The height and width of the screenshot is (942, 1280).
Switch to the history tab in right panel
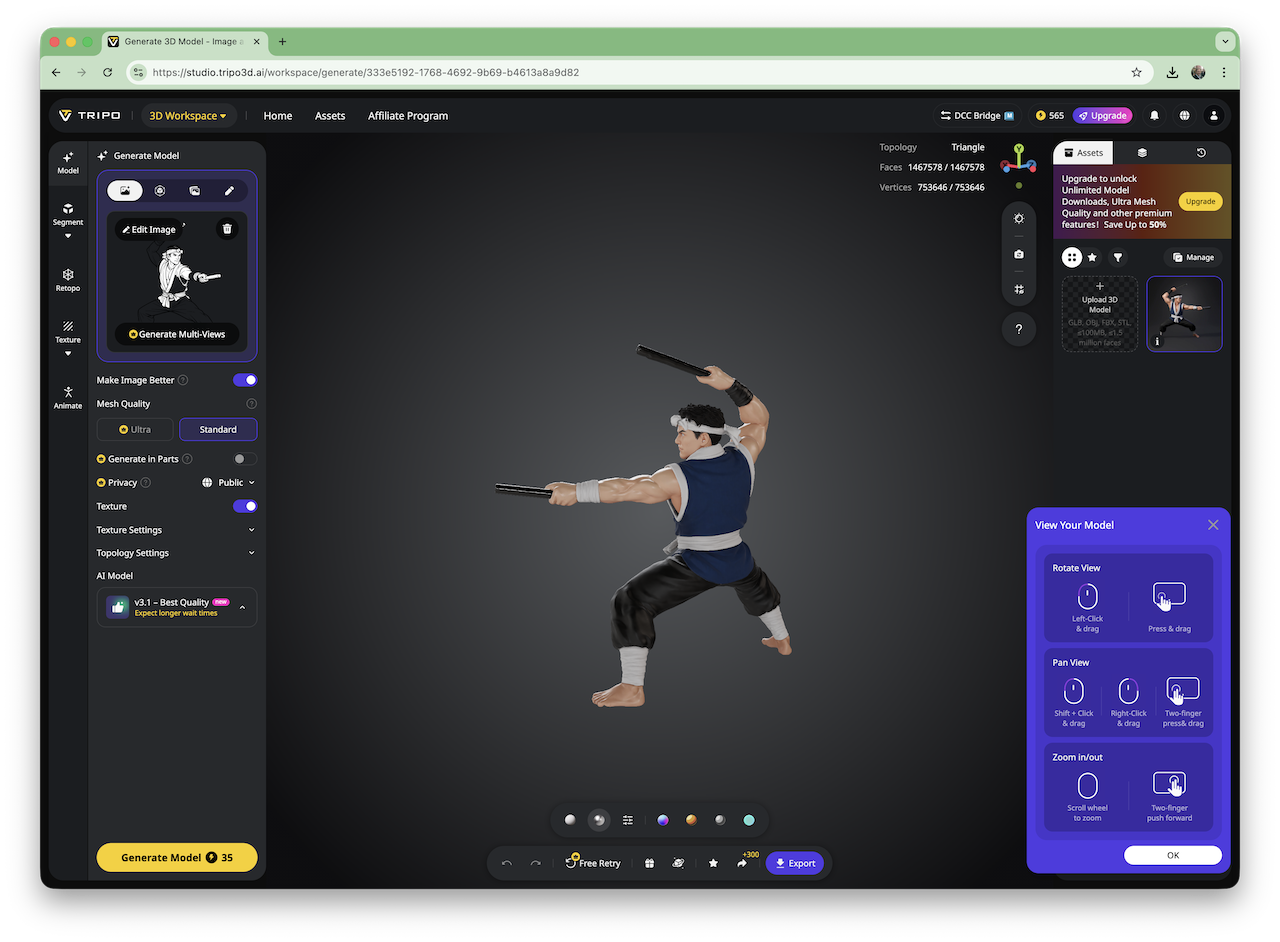click(x=1201, y=153)
